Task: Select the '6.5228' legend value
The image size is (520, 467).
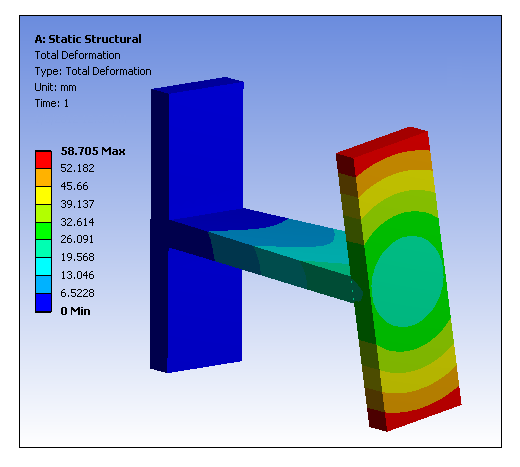Action: tap(77, 293)
